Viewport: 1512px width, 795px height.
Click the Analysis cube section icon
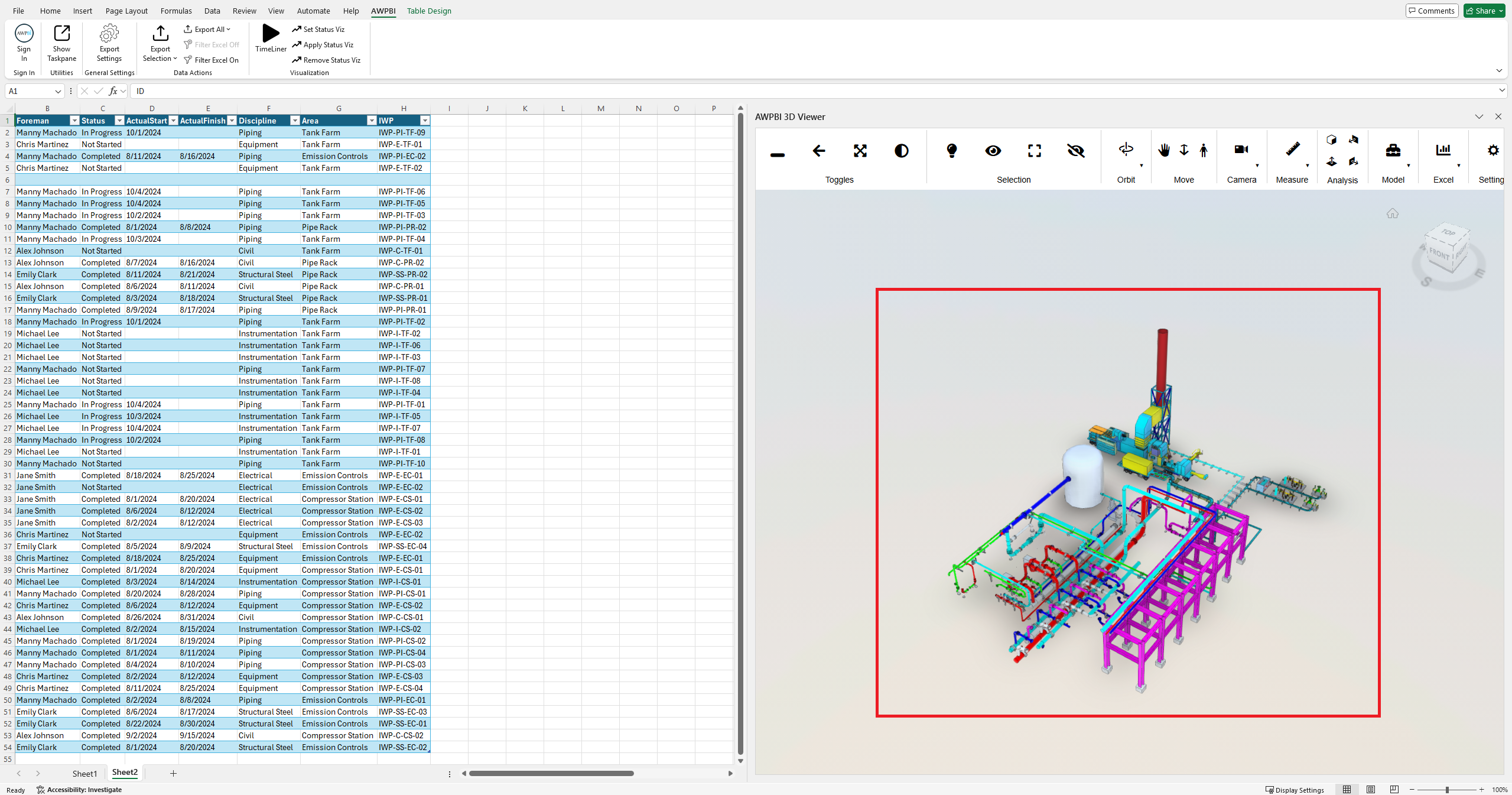pyautogui.click(x=1332, y=140)
